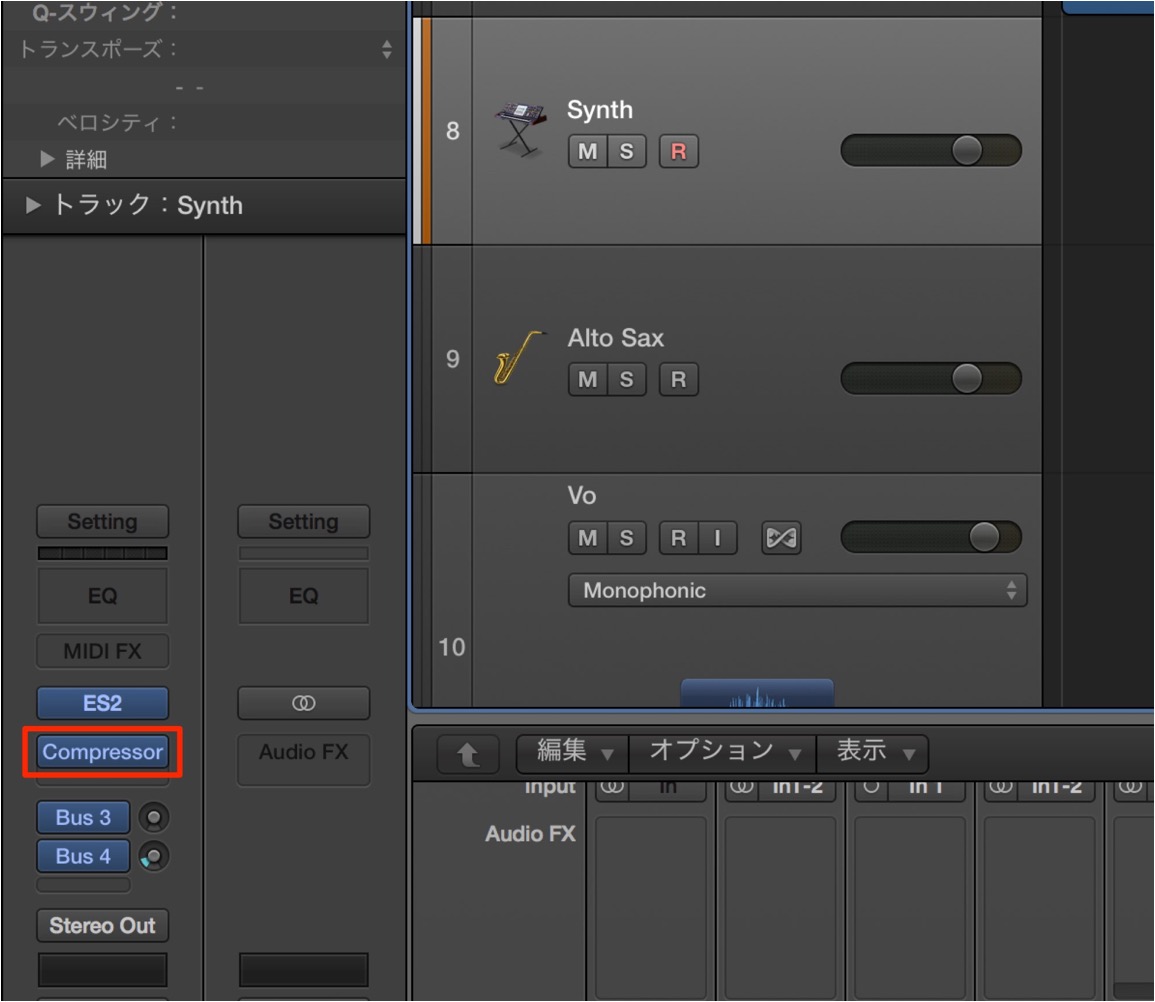Open the 編集 menu
This screenshot has width=1155, height=1002.
573,752
